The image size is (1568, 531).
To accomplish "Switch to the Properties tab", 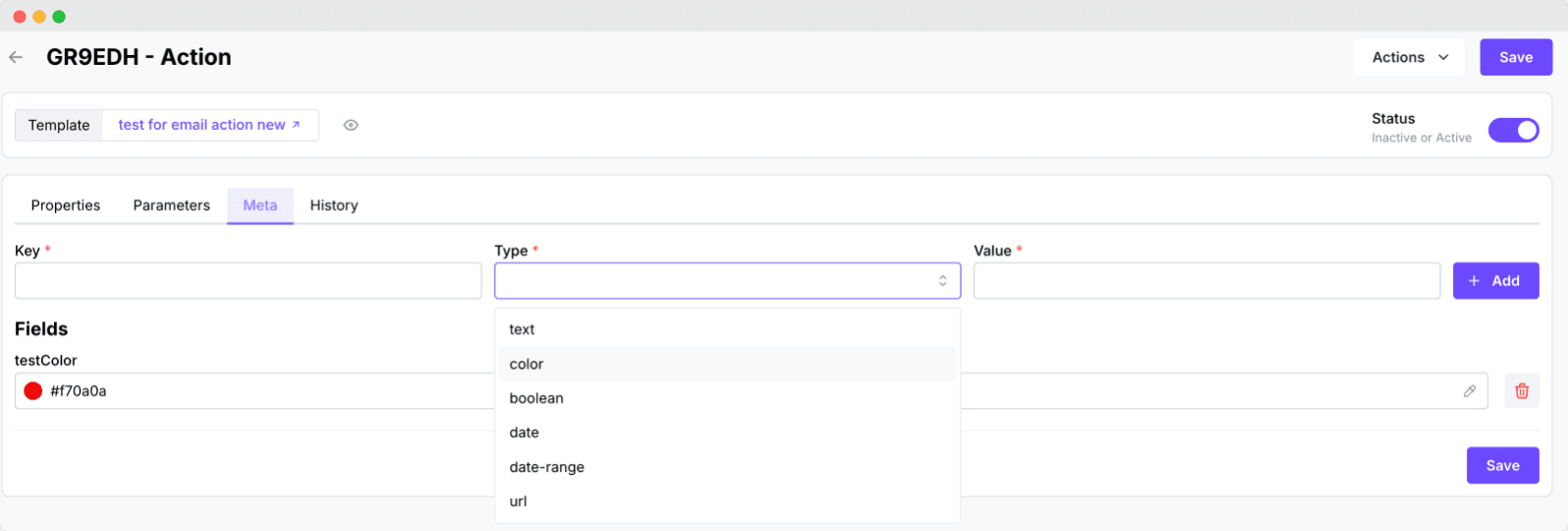I will coord(66,206).
